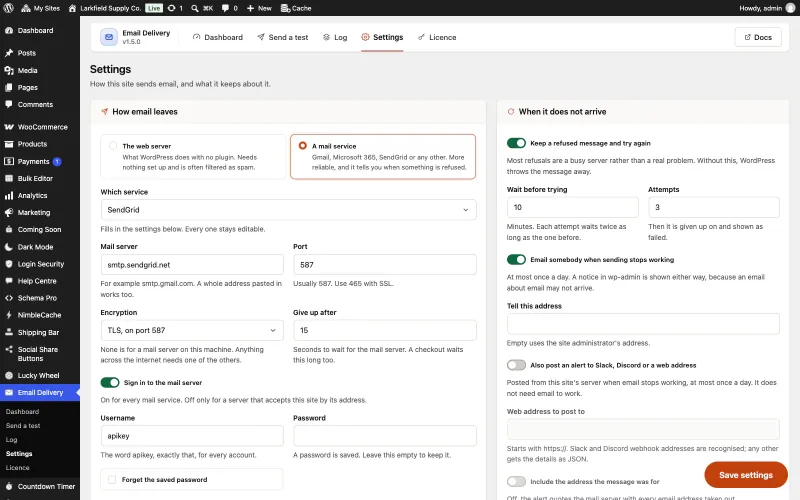Open the updates counter icon
Image resolution: width=800 pixels, height=500 pixels.
(x=175, y=8)
